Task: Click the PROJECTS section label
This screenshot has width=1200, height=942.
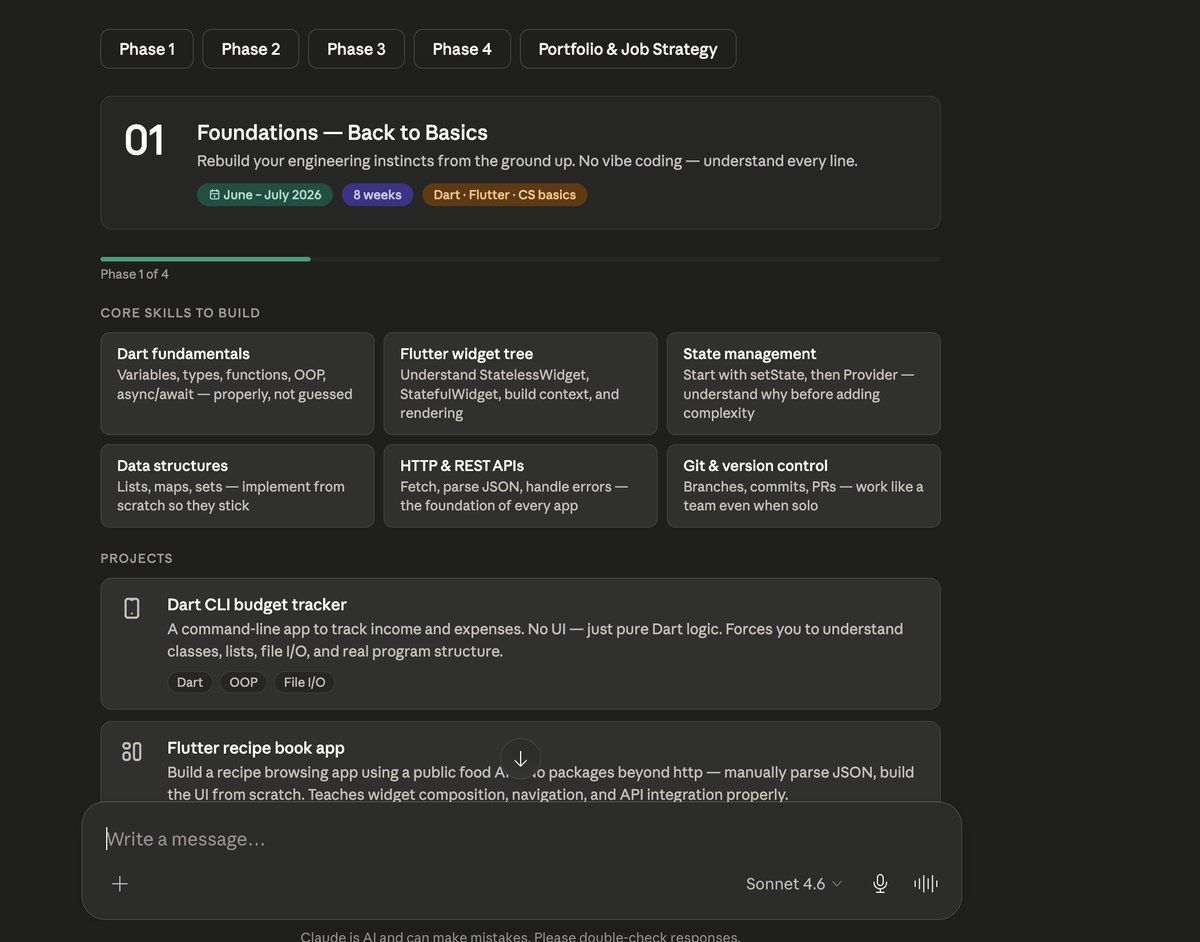Action: pos(137,558)
